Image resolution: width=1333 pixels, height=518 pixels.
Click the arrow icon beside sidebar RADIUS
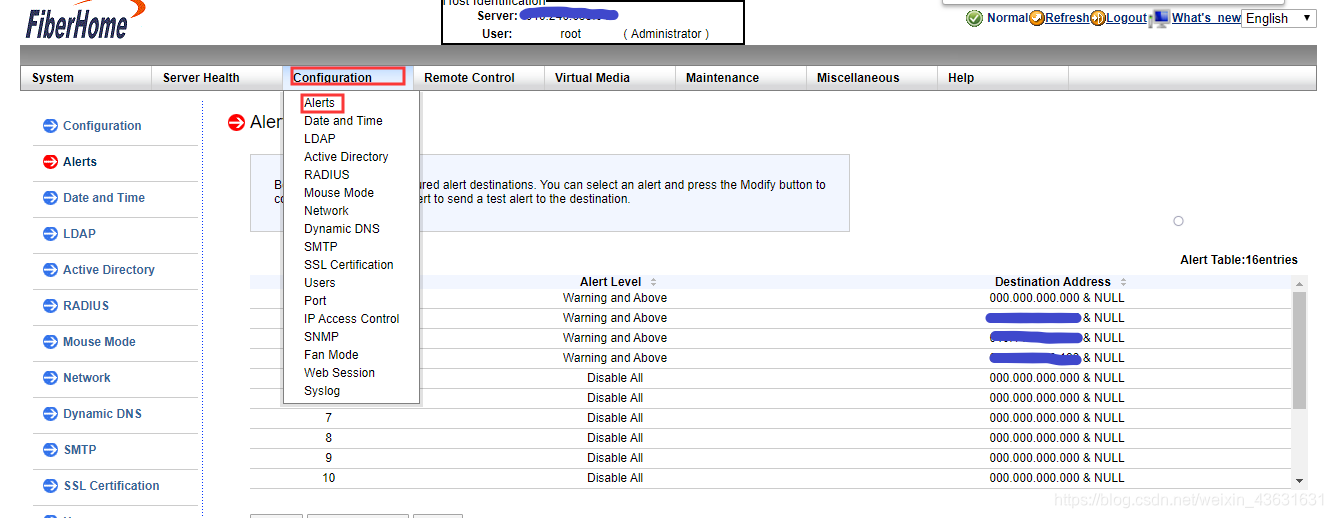pyautogui.click(x=50, y=306)
